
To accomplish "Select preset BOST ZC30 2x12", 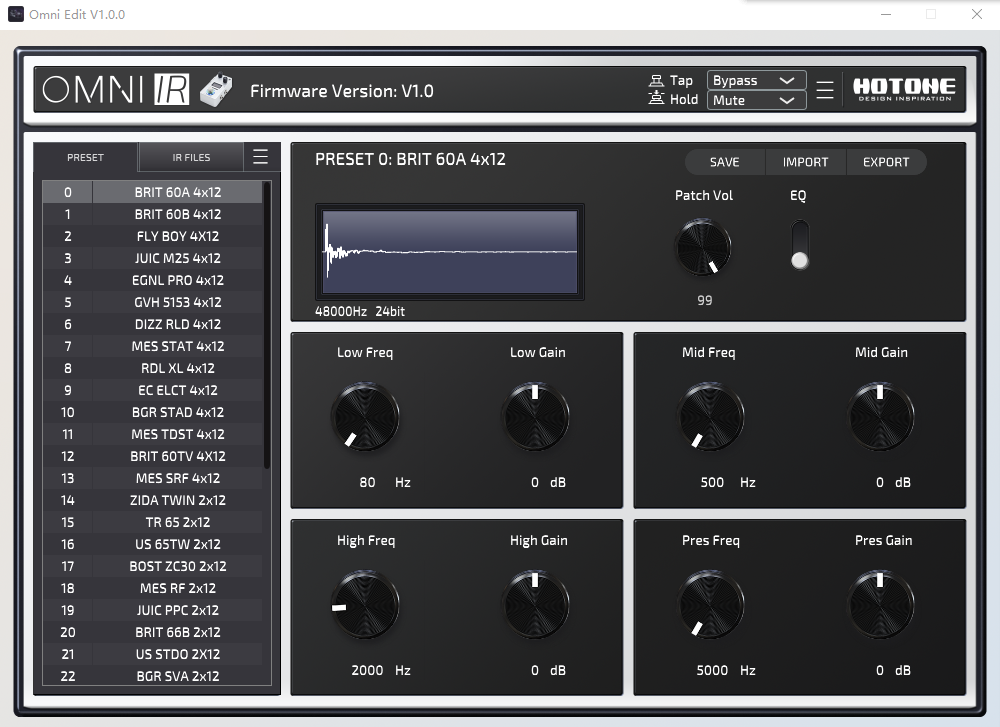I will 152,566.
